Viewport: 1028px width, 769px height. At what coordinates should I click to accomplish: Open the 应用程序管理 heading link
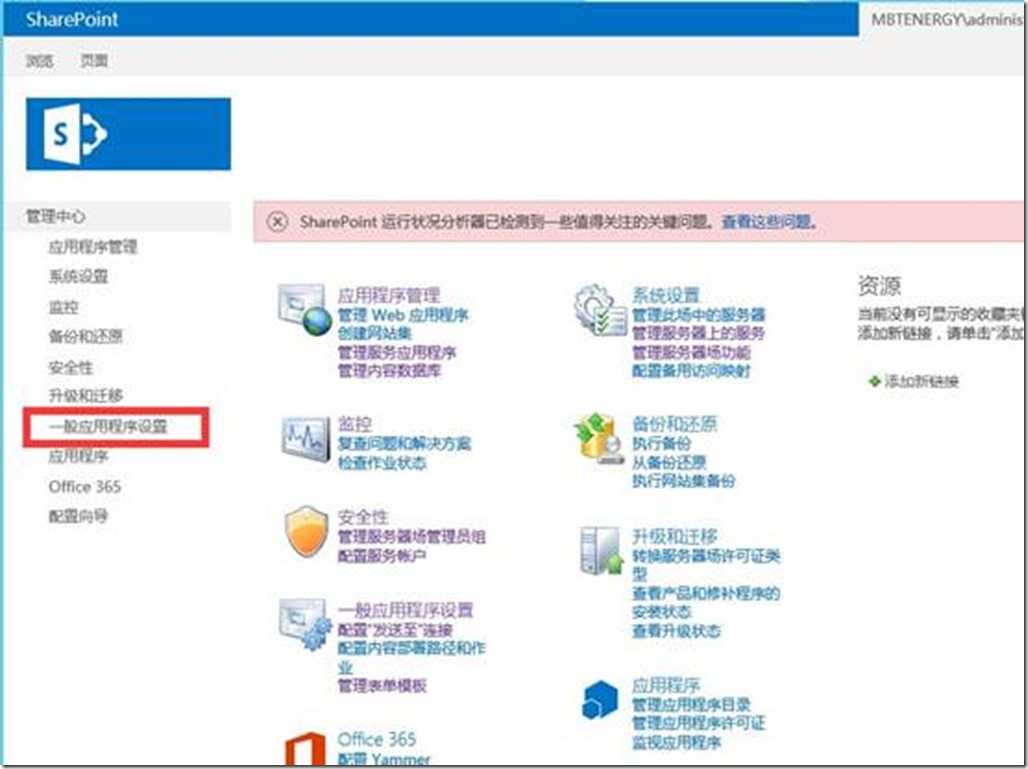(x=389, y=295)
